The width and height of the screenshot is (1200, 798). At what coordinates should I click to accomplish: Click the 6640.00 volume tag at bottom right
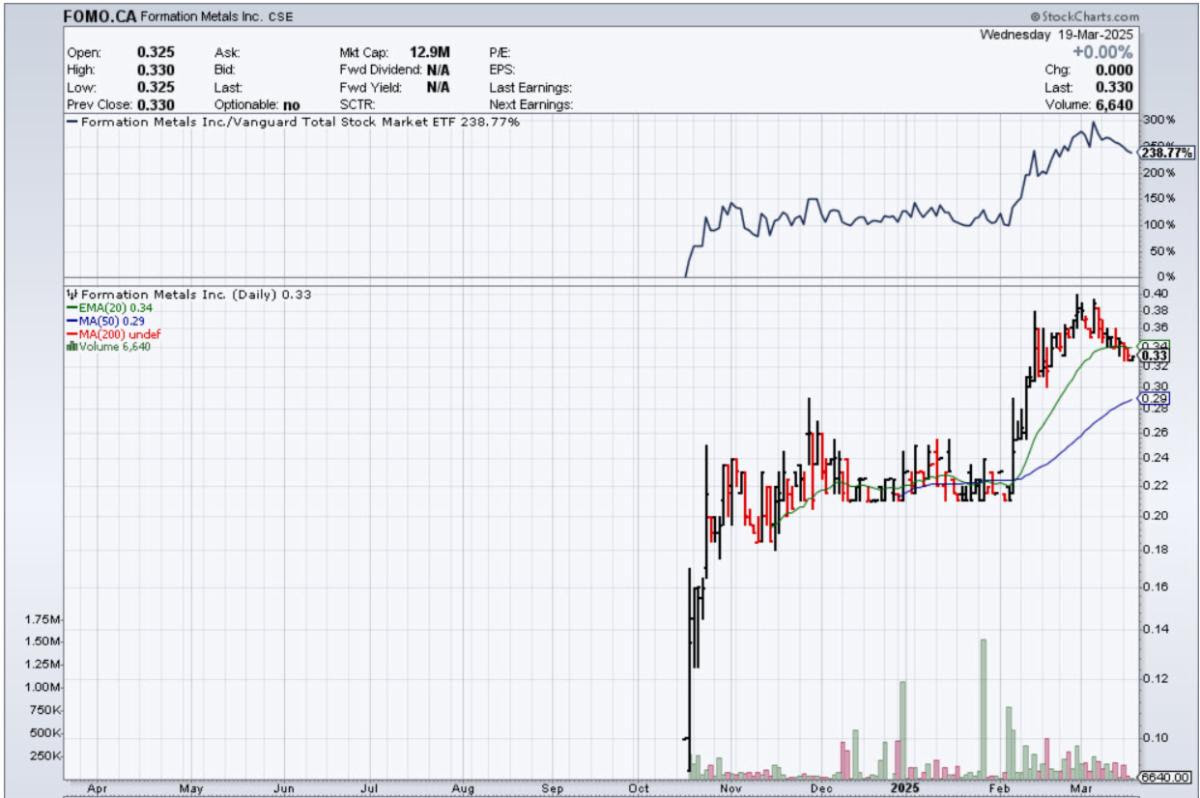pyautogui.click(x=1165, y=777)
